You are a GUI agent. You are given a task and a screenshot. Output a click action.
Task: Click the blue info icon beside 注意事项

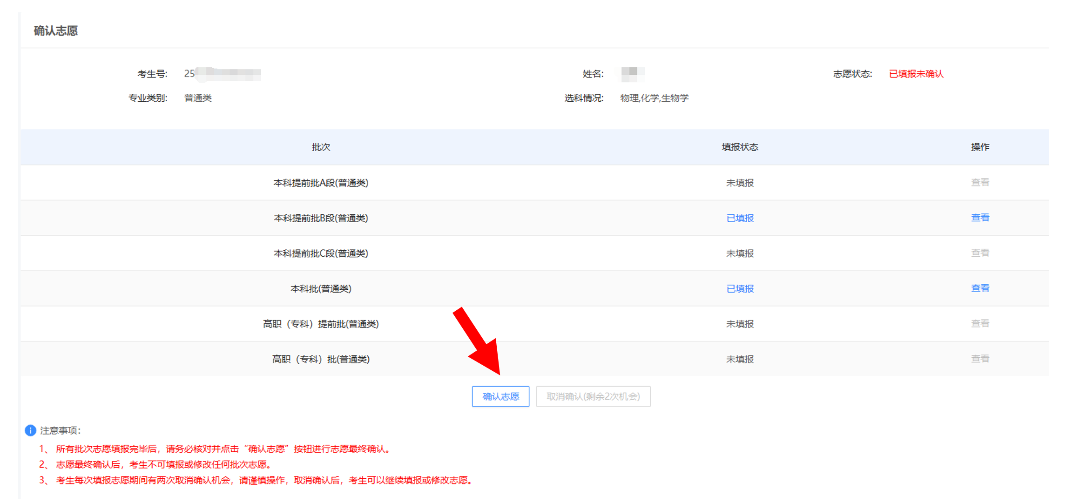pyautogui.click(x=30, y=430)
